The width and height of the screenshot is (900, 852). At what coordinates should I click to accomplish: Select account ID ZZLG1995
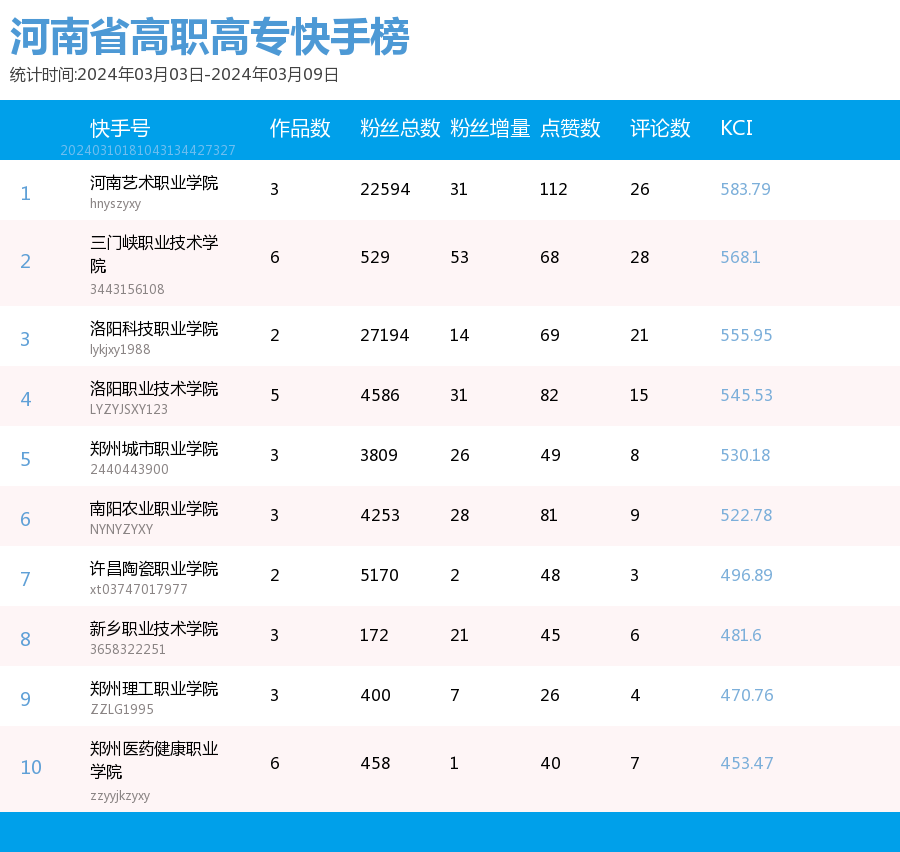[x=122, y=709]
